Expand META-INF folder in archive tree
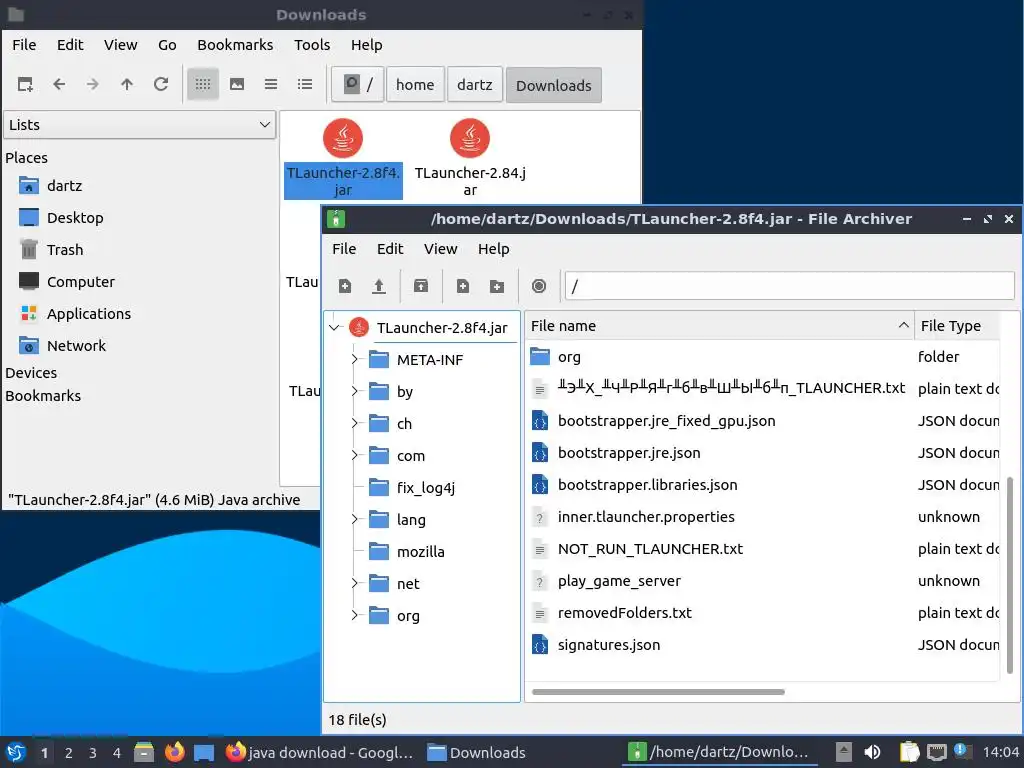Image resolution: width=1024 pixels, height=768 pixels. click(355, 359)
